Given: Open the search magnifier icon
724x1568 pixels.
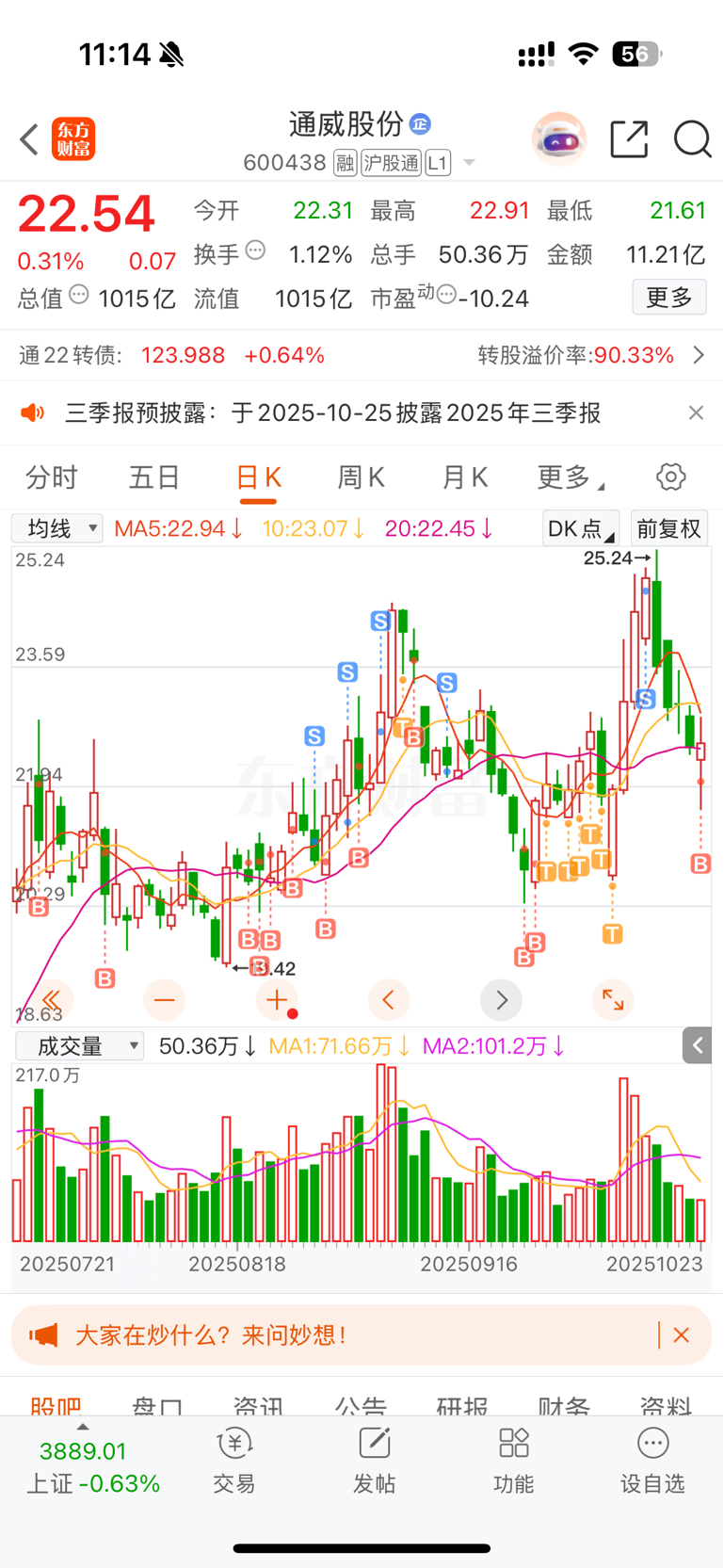Looking at the screenshot, I should point(692,139).
